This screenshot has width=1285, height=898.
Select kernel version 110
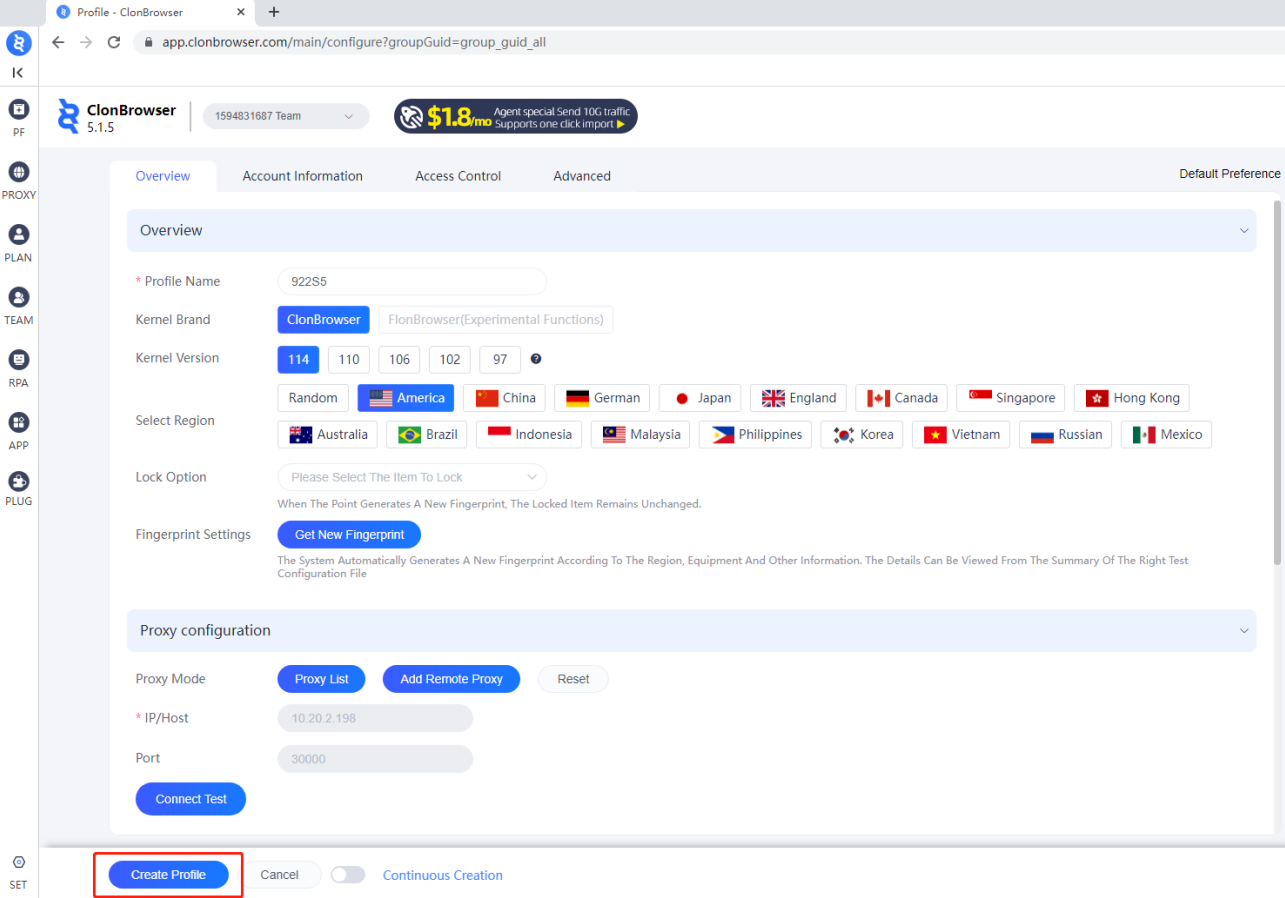(349, 360)
